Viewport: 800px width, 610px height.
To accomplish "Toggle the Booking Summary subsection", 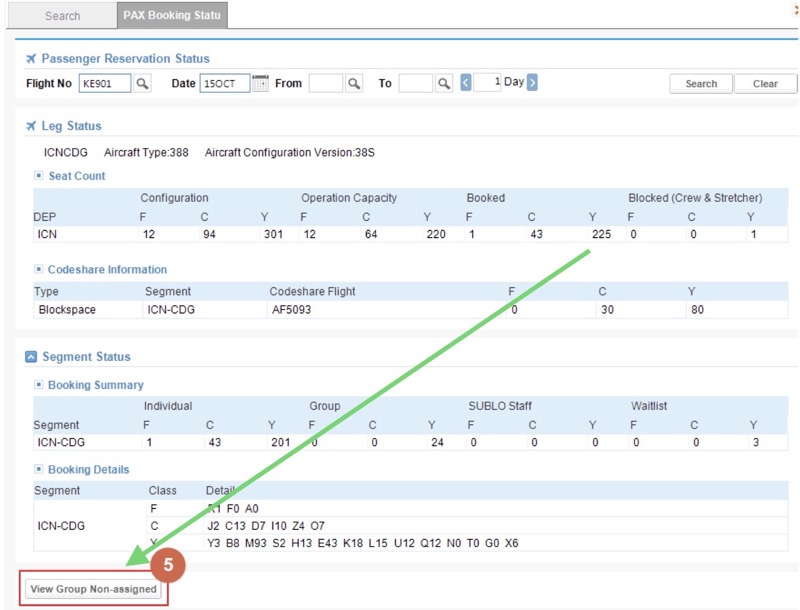I will click(x=39, y=385).
